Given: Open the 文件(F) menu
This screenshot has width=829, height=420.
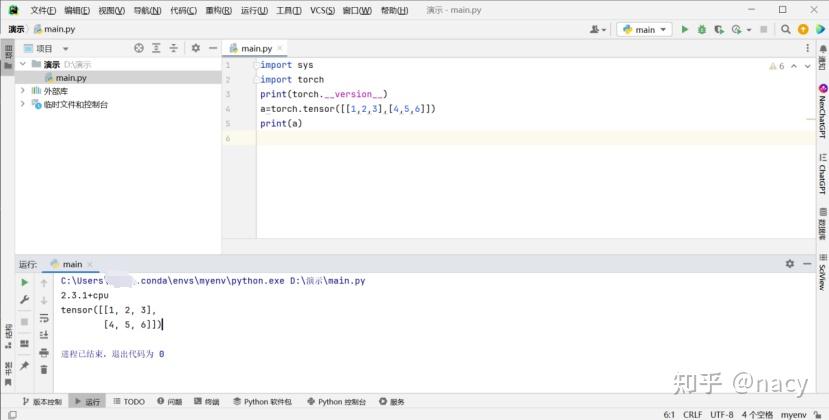Looking at the screenshot, I should (x=43, y=10).
